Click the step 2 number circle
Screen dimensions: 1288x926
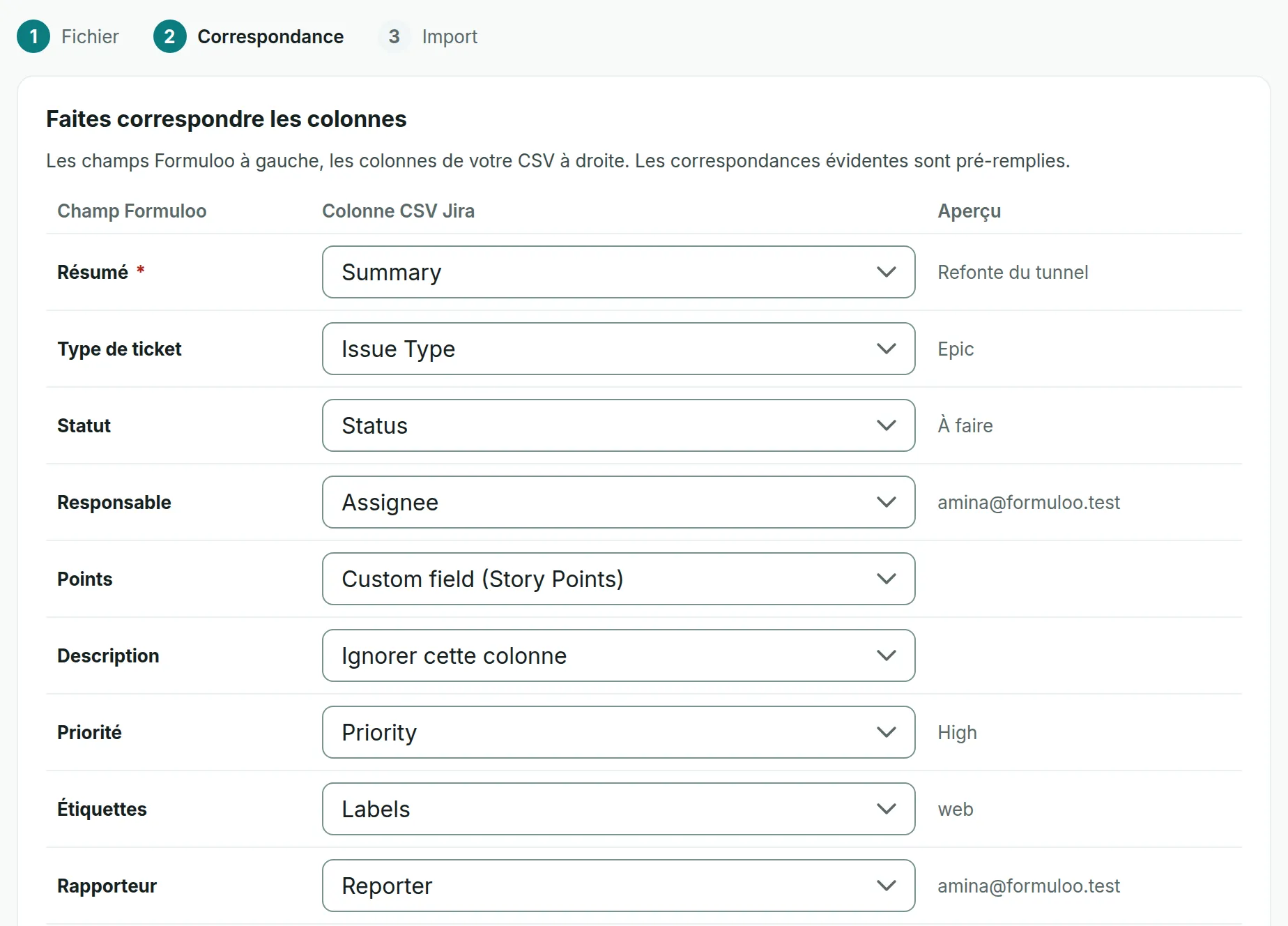[169, 36]
